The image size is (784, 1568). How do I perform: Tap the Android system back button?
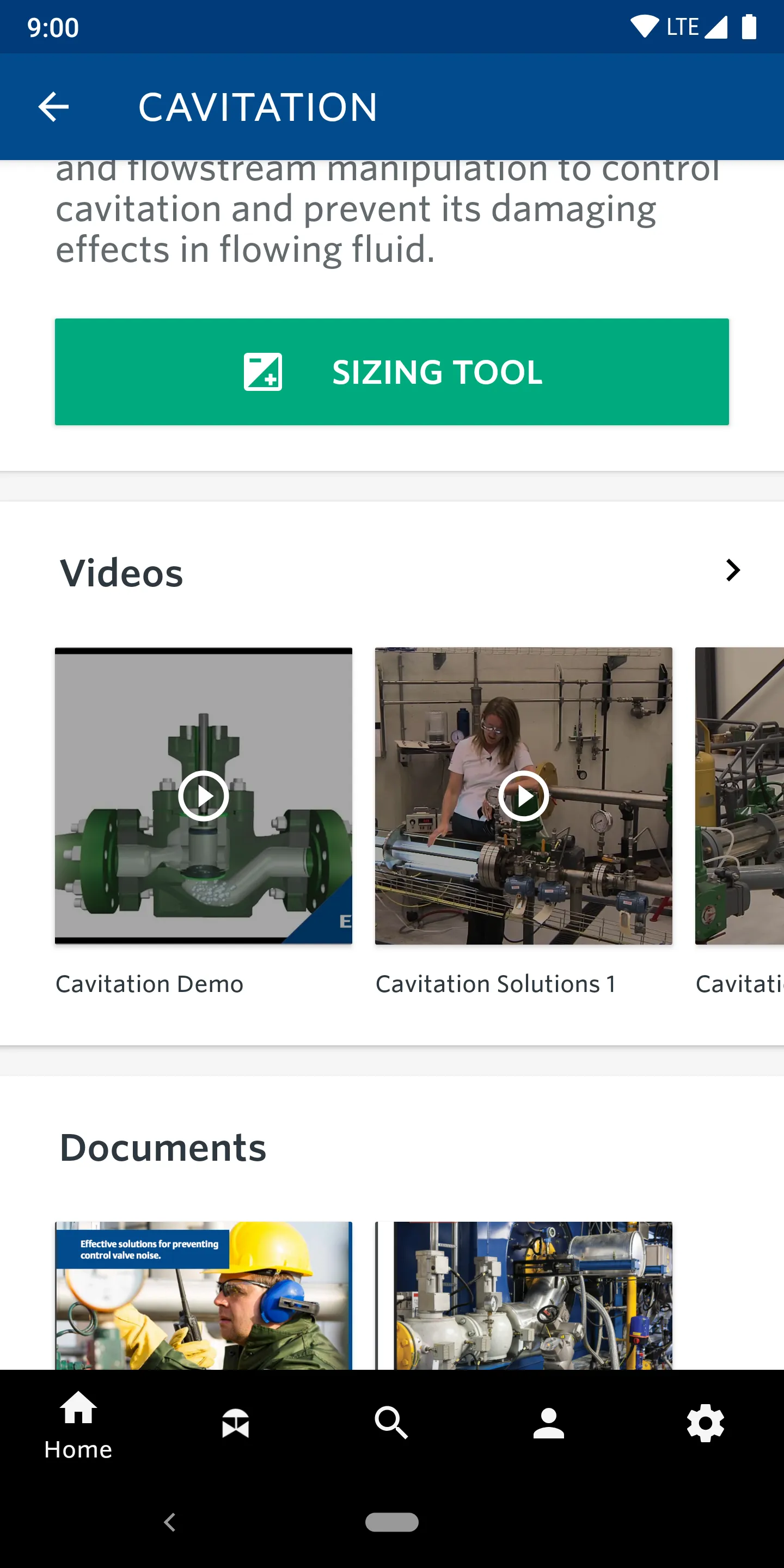coord(170,1522)
